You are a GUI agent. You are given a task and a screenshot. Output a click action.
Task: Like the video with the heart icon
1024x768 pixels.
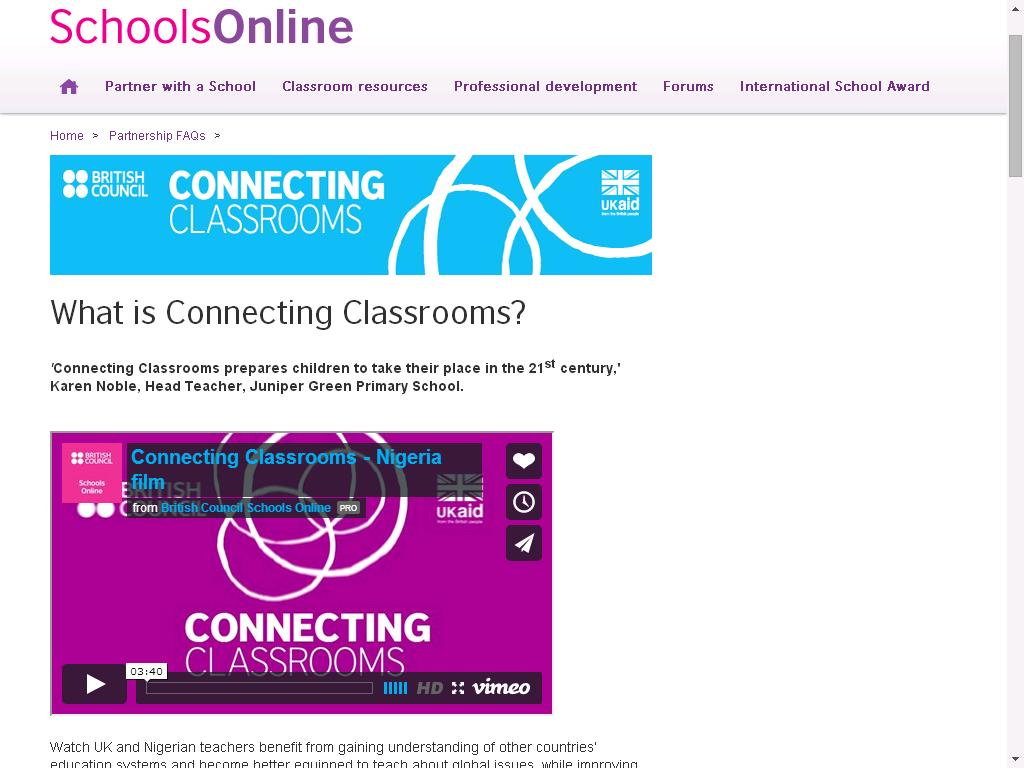[x=524, y=460]
